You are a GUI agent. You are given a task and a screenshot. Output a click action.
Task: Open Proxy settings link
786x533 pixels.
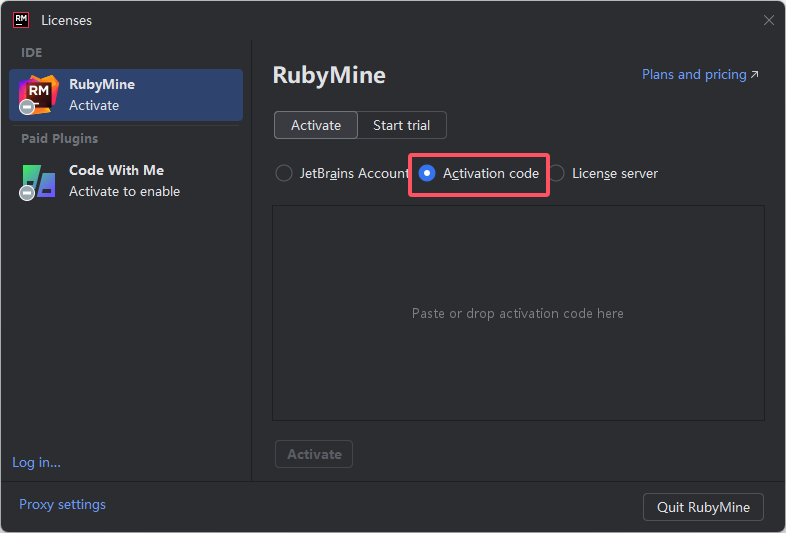click(x=62, y=504)
